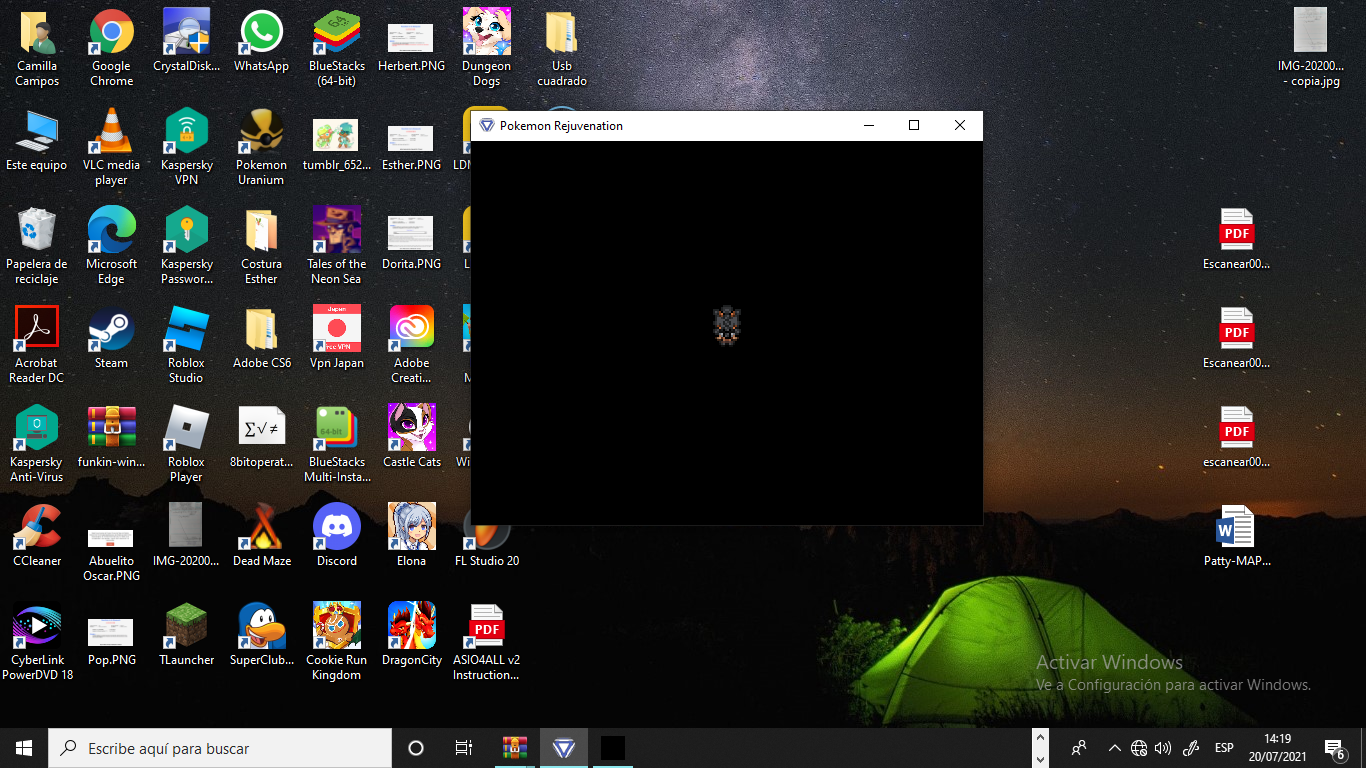
Task: Open SuperClub penguin shortcut
Action: [261, 627]
